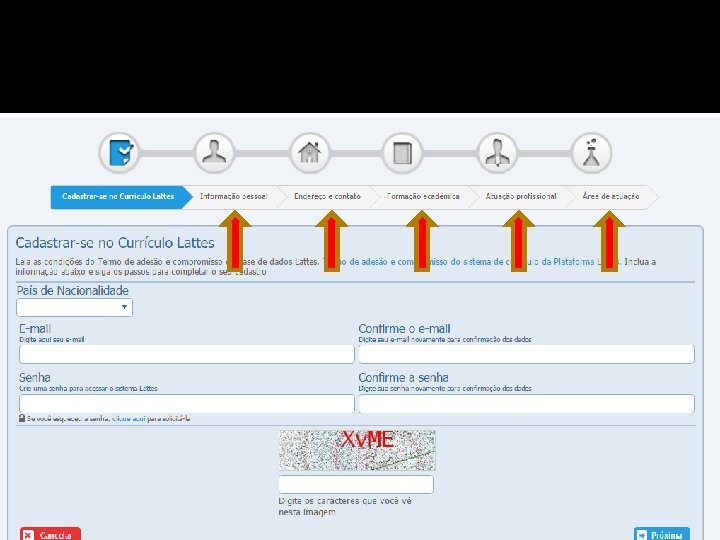The width and height of the screenshot is (720, 540).
Task: Click the house address step icon
Action: 309,152
